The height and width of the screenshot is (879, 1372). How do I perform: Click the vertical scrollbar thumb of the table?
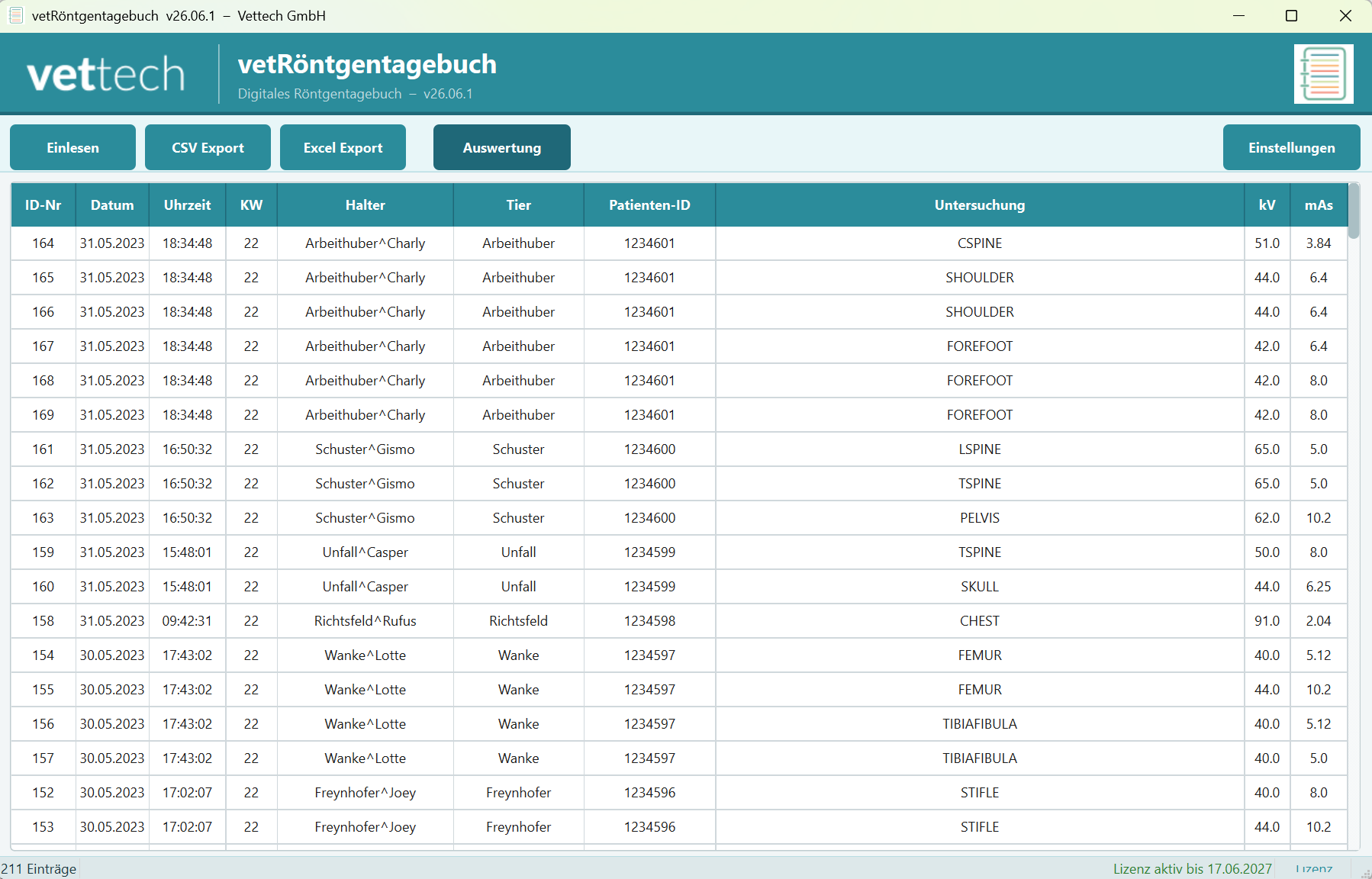pyautogui.click(x=1354, y=211)
